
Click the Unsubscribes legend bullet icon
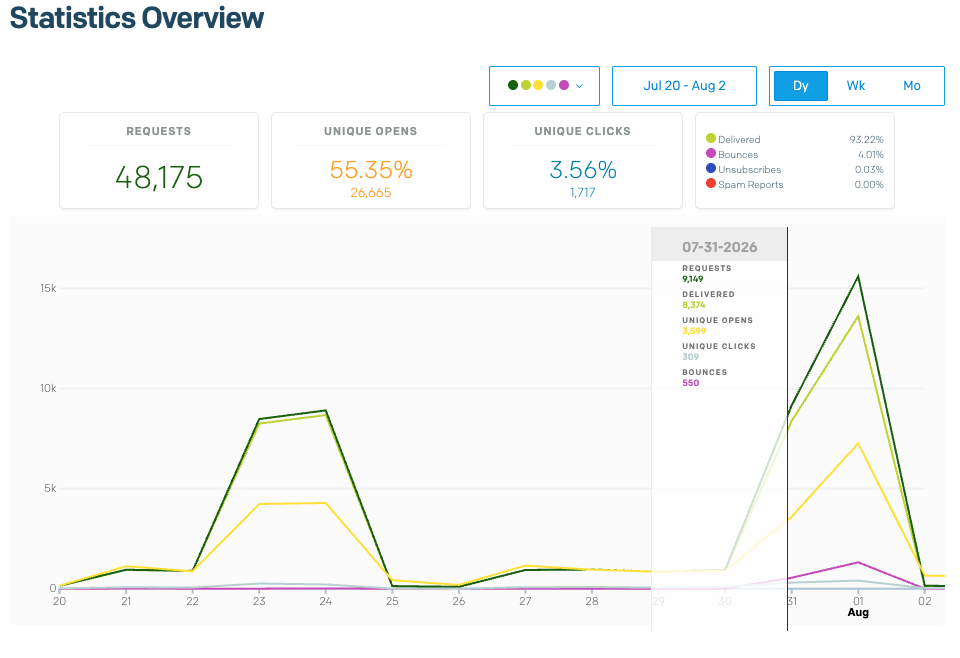coord(711,168)
